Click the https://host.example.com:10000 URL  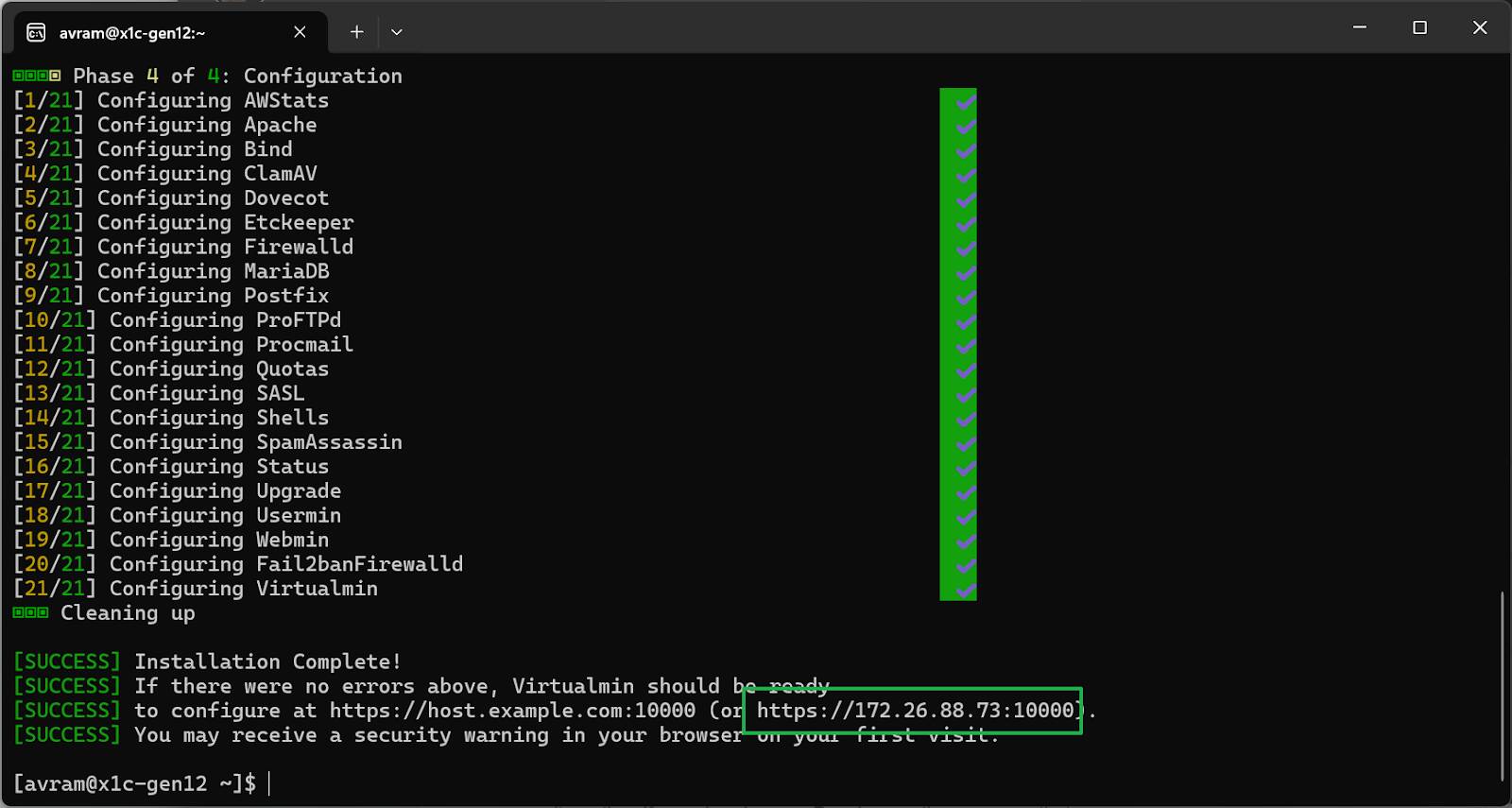pyautogui.click(x=512, y=711)
